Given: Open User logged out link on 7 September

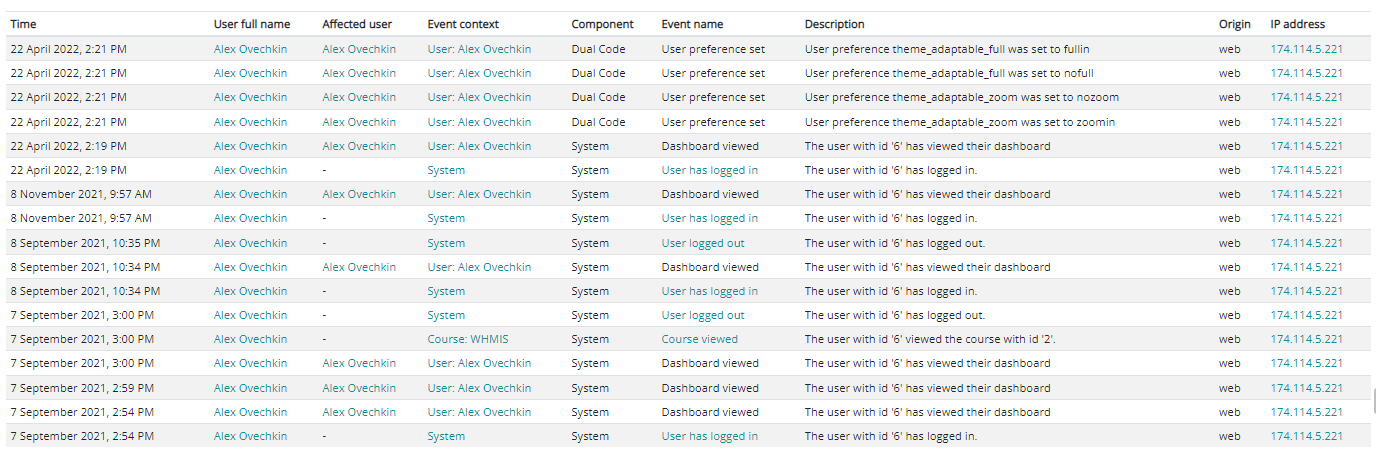Looking at the screenshot, I should [x=702, y=315].
